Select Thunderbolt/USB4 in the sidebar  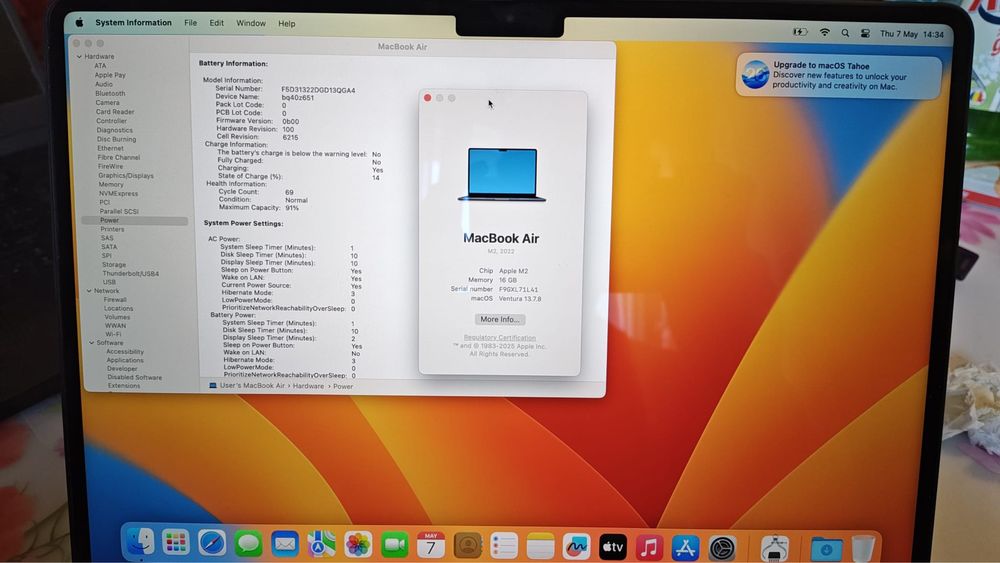click(131, 274)
